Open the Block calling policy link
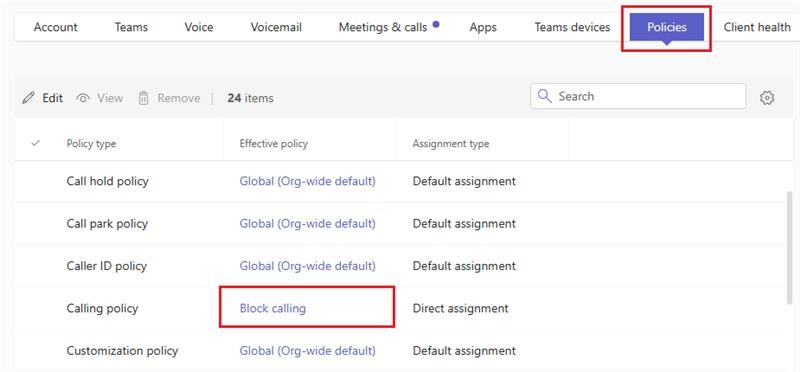The image size is (800, 372). 273,308
